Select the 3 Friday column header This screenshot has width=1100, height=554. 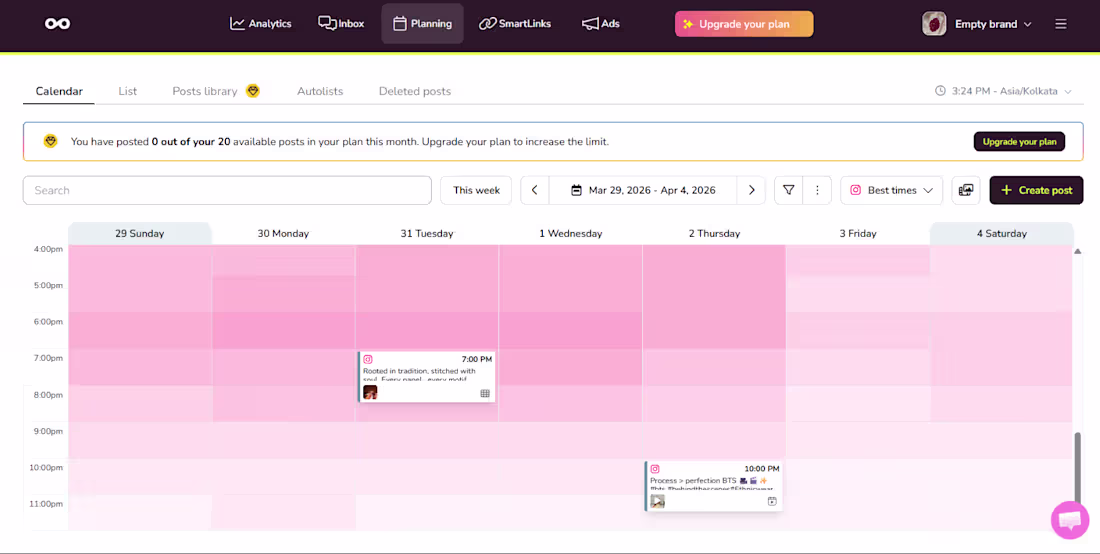tap(858, 234)
